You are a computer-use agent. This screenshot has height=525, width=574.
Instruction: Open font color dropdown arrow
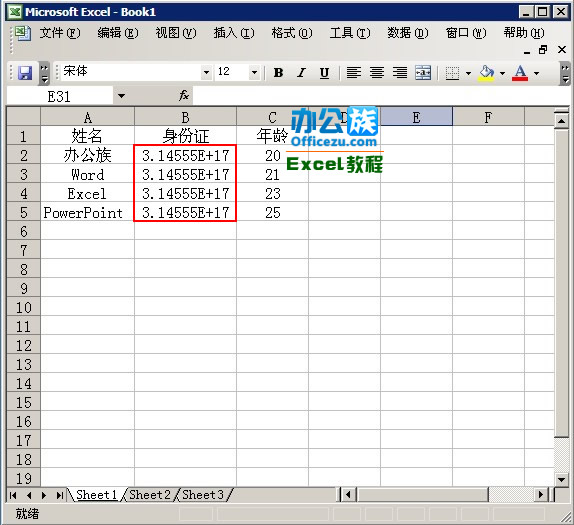(536, 73)
